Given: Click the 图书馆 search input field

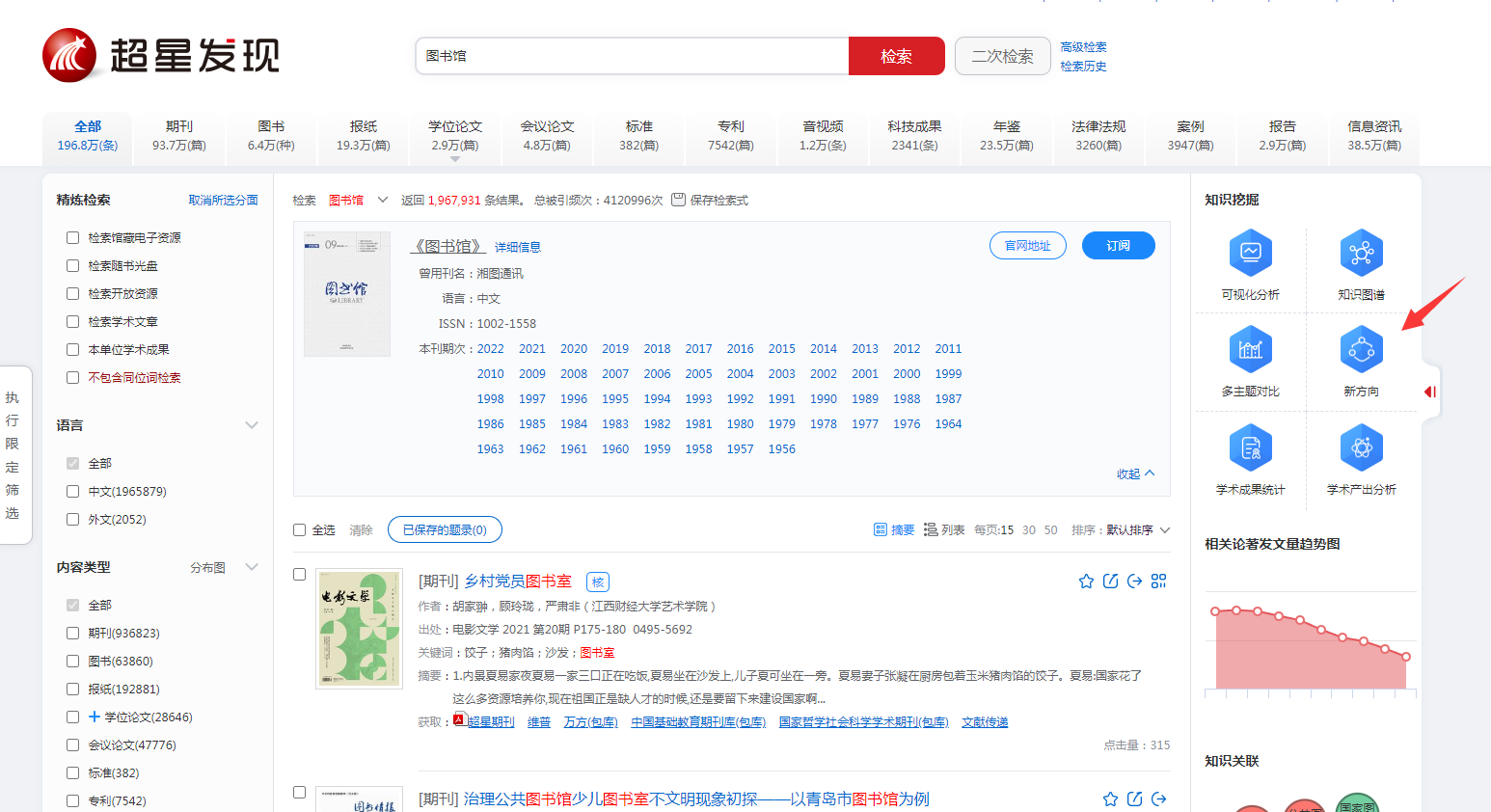Looking at the screenshot, I should click(632, 56).
